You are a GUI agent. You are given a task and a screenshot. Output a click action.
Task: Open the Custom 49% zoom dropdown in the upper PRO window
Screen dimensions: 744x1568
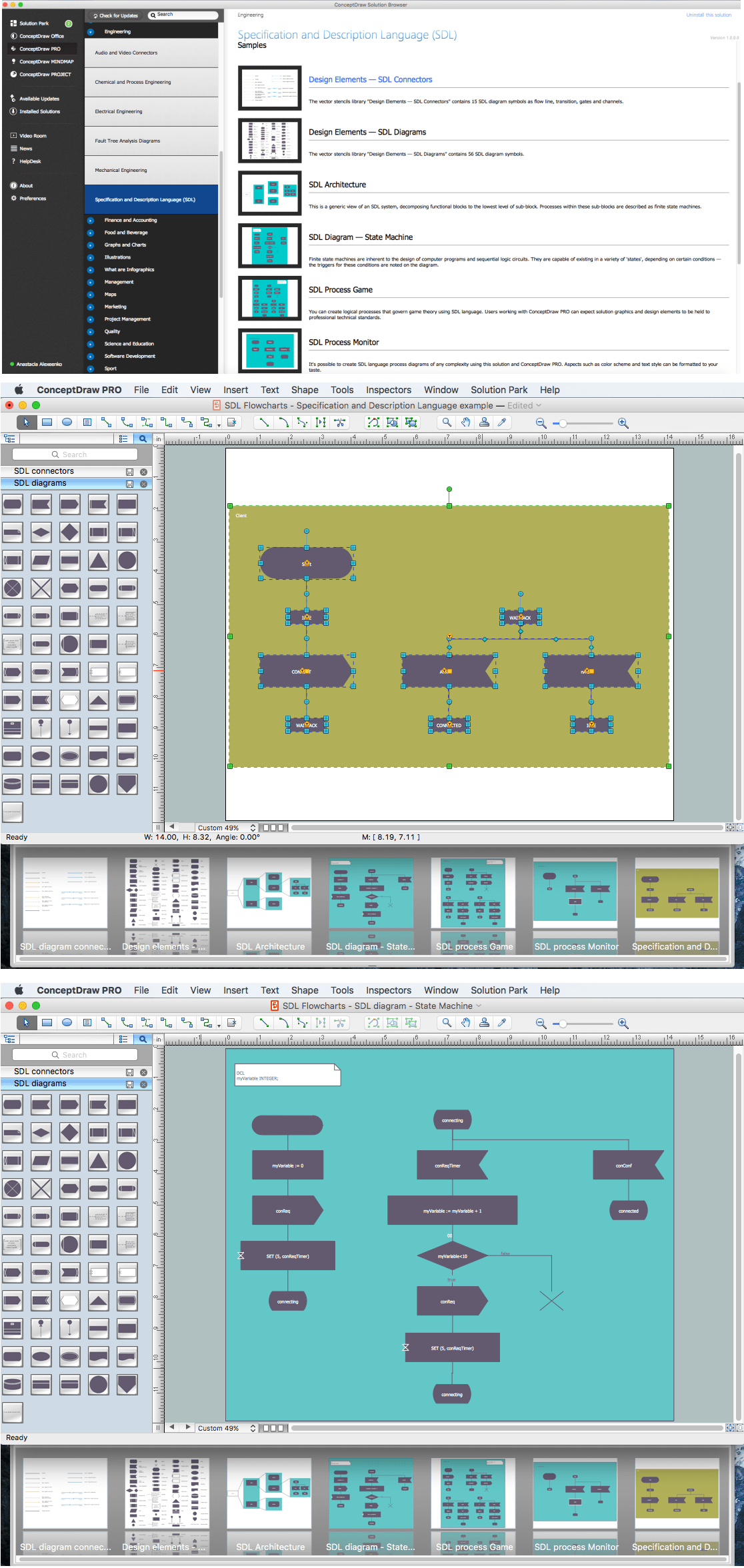point(227,828)
